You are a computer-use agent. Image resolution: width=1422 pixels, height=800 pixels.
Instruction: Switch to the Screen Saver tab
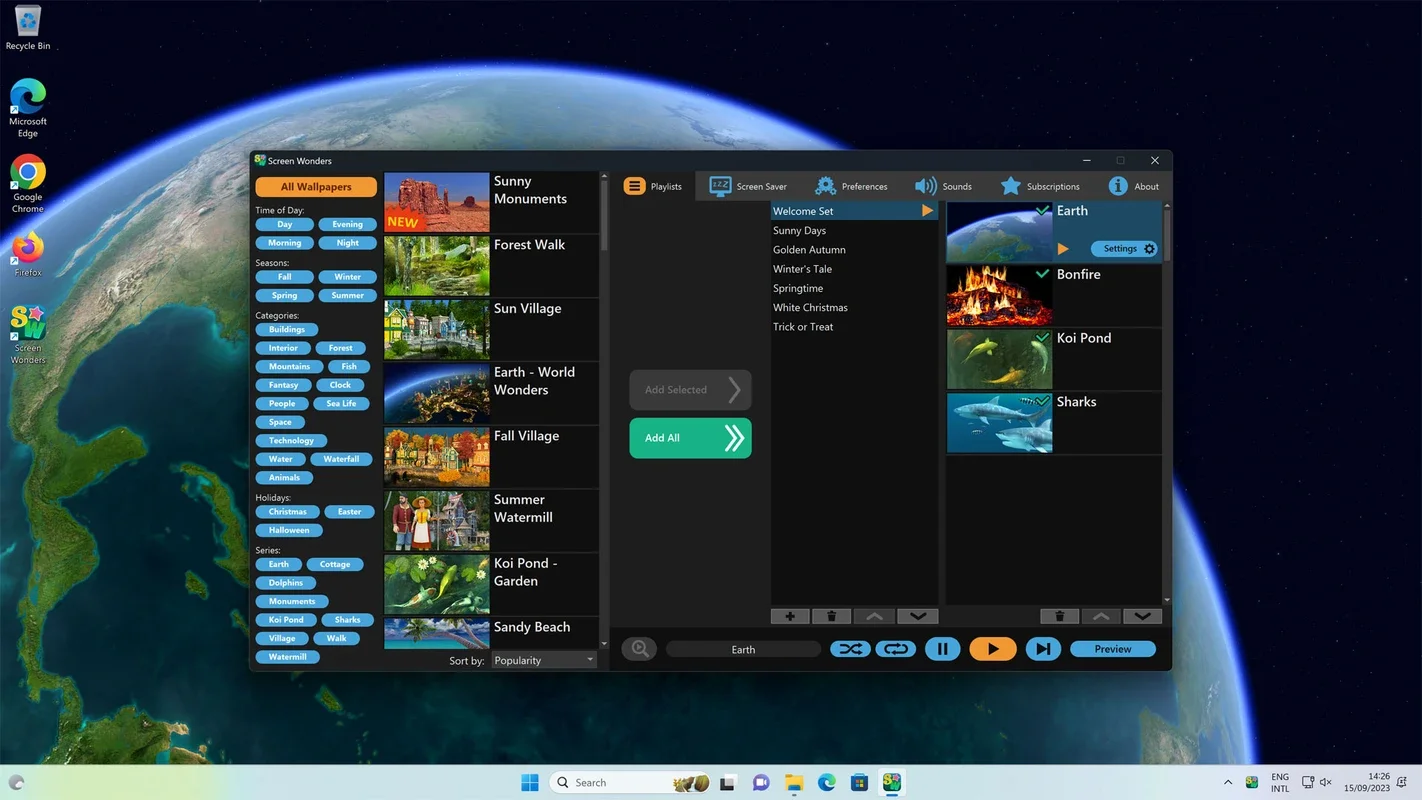click(x=748, y=186)
